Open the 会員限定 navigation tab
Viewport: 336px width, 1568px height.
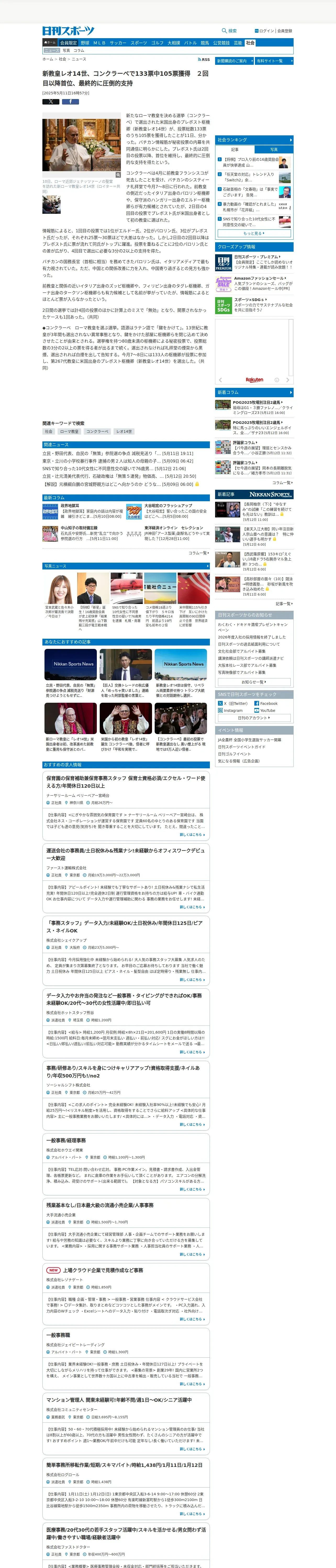click(68, 43)
